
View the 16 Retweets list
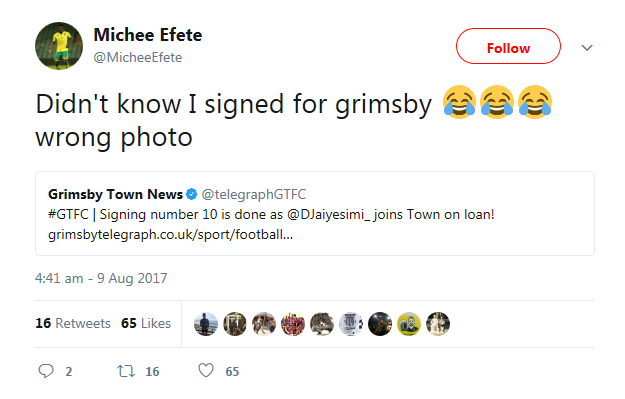[x=73, y=323]
